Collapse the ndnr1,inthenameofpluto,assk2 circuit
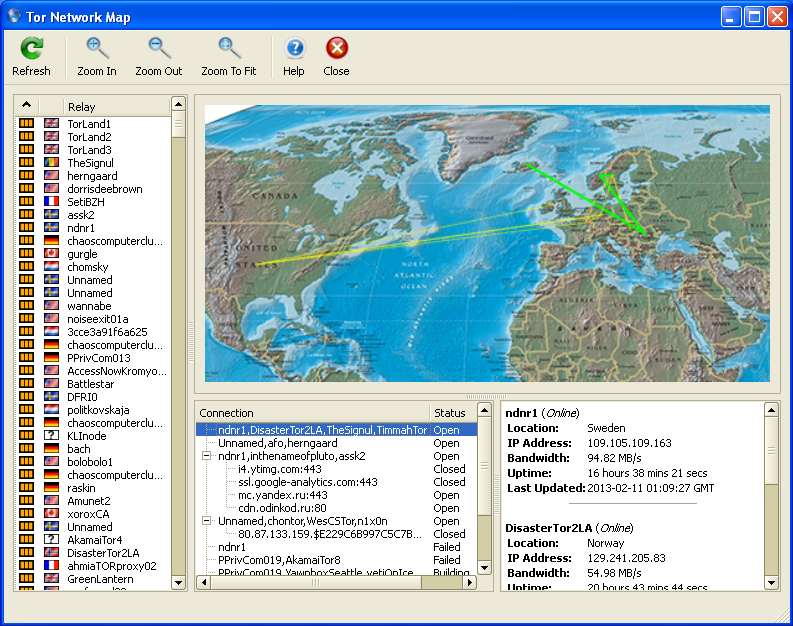 [x=206, y=456]
